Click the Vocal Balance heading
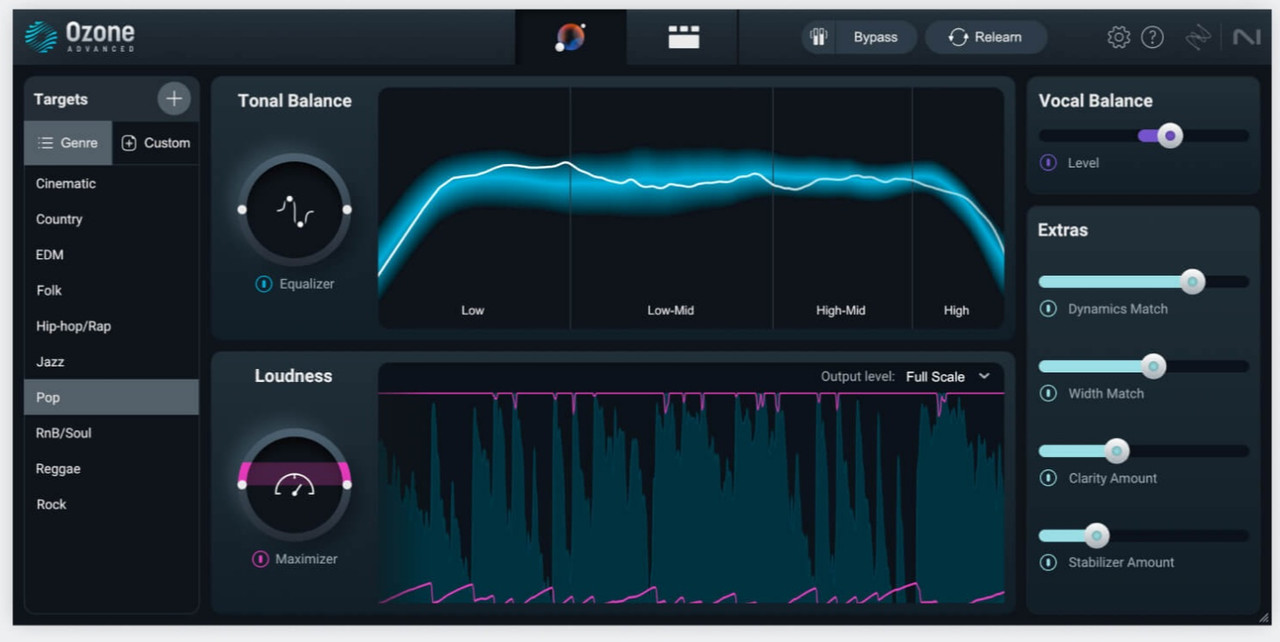 pos(1095,101)
